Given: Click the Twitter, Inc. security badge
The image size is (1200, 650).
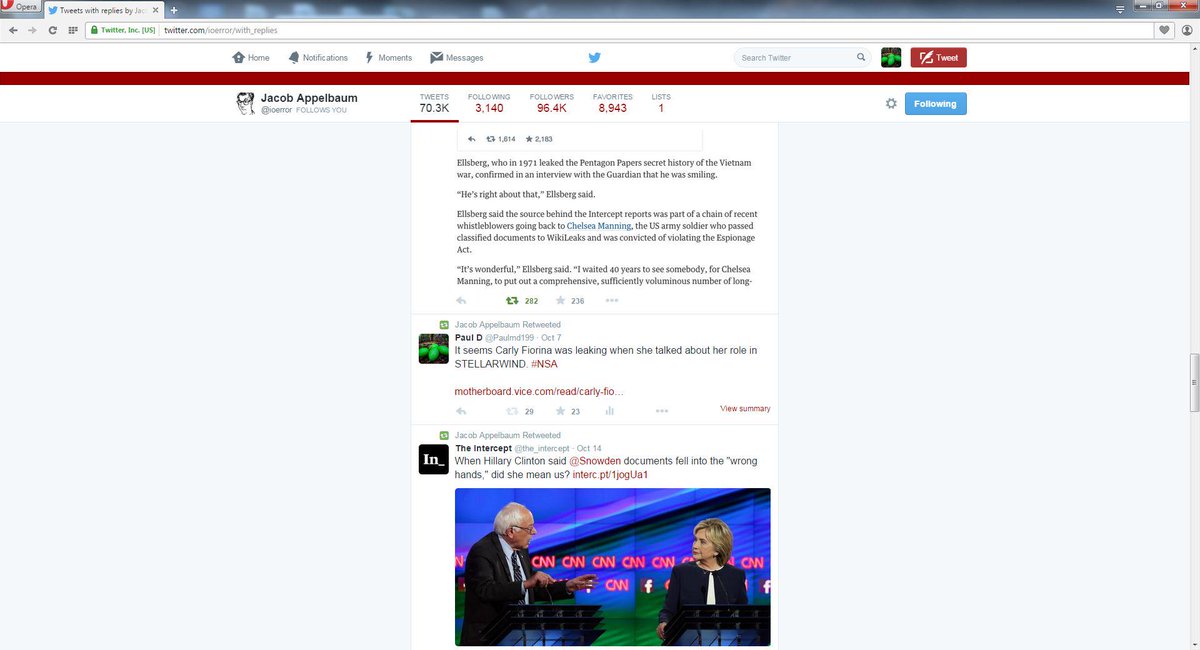Looking at the screenshot, I should (x=123, y=30).
